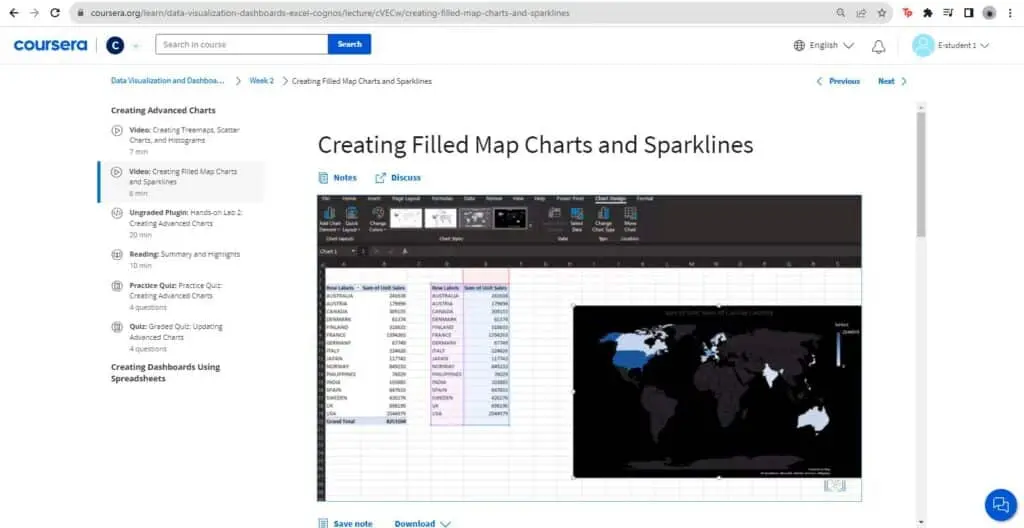The height and width of the screenshot is (528, 1024).
Task: Reload the page with the refresh icon
Action: 56,12
